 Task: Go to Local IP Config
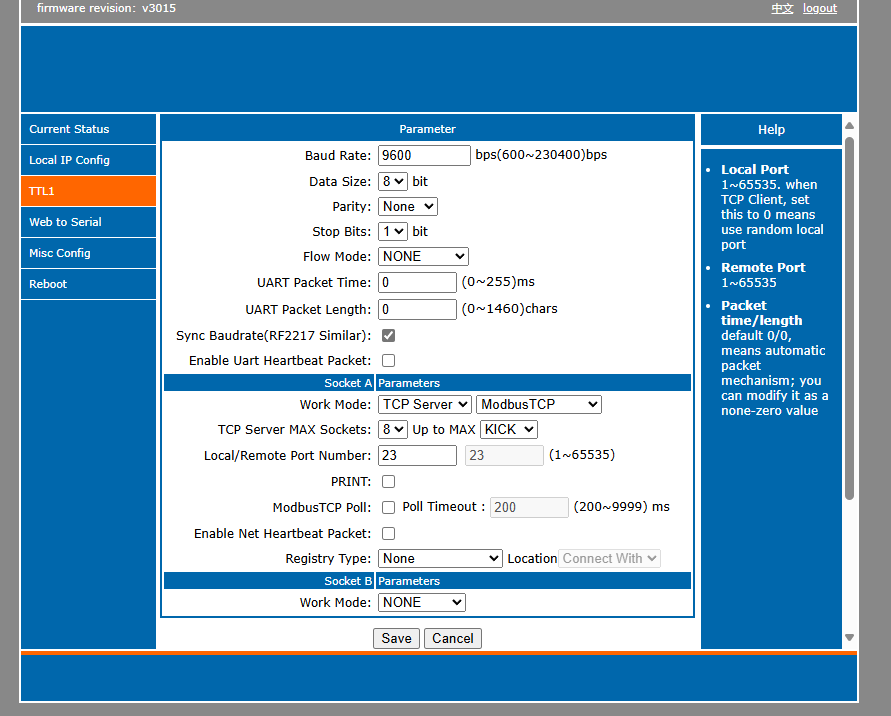tap(88, 160)
